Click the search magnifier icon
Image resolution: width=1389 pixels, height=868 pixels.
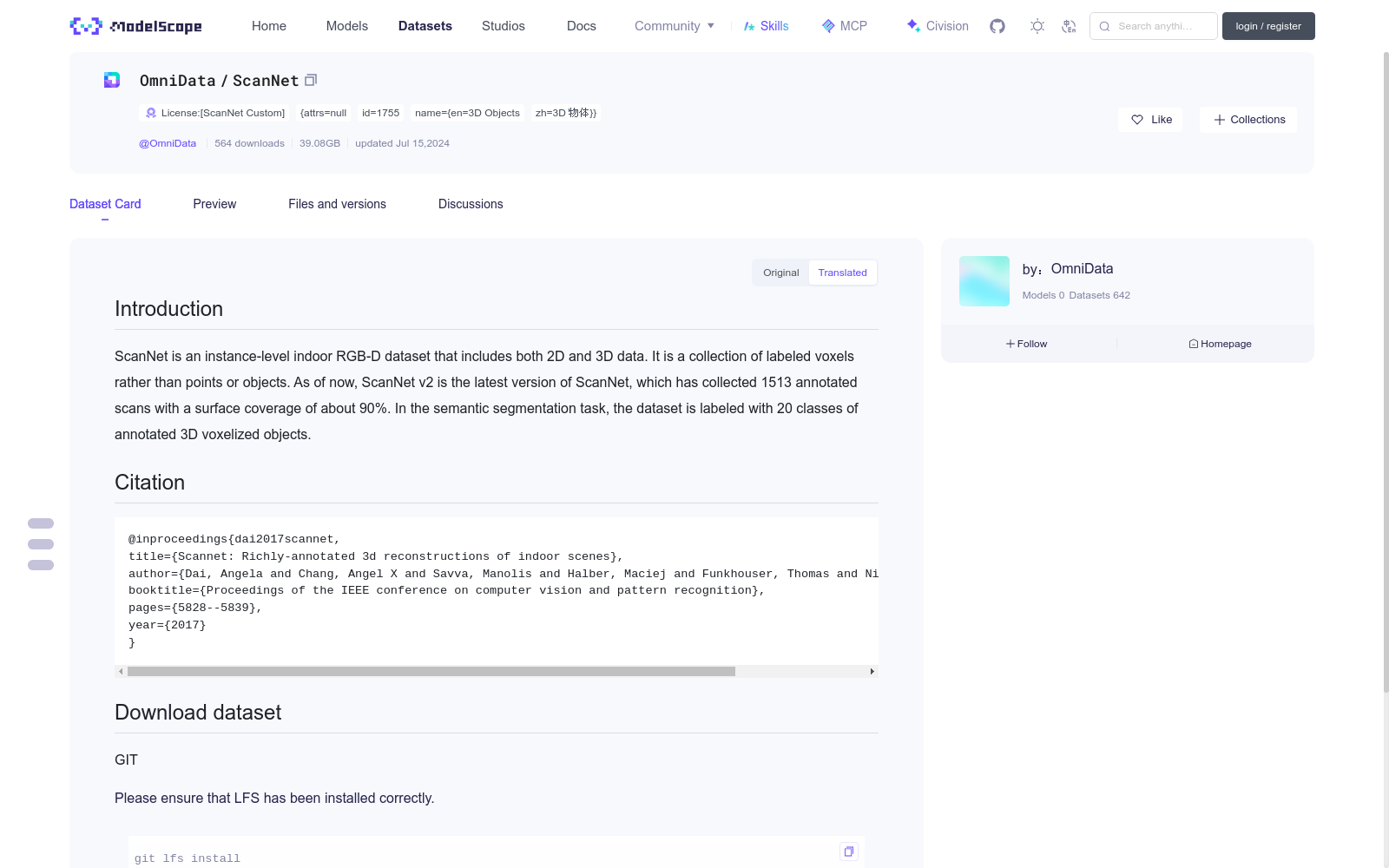(x=1104, y=26)
